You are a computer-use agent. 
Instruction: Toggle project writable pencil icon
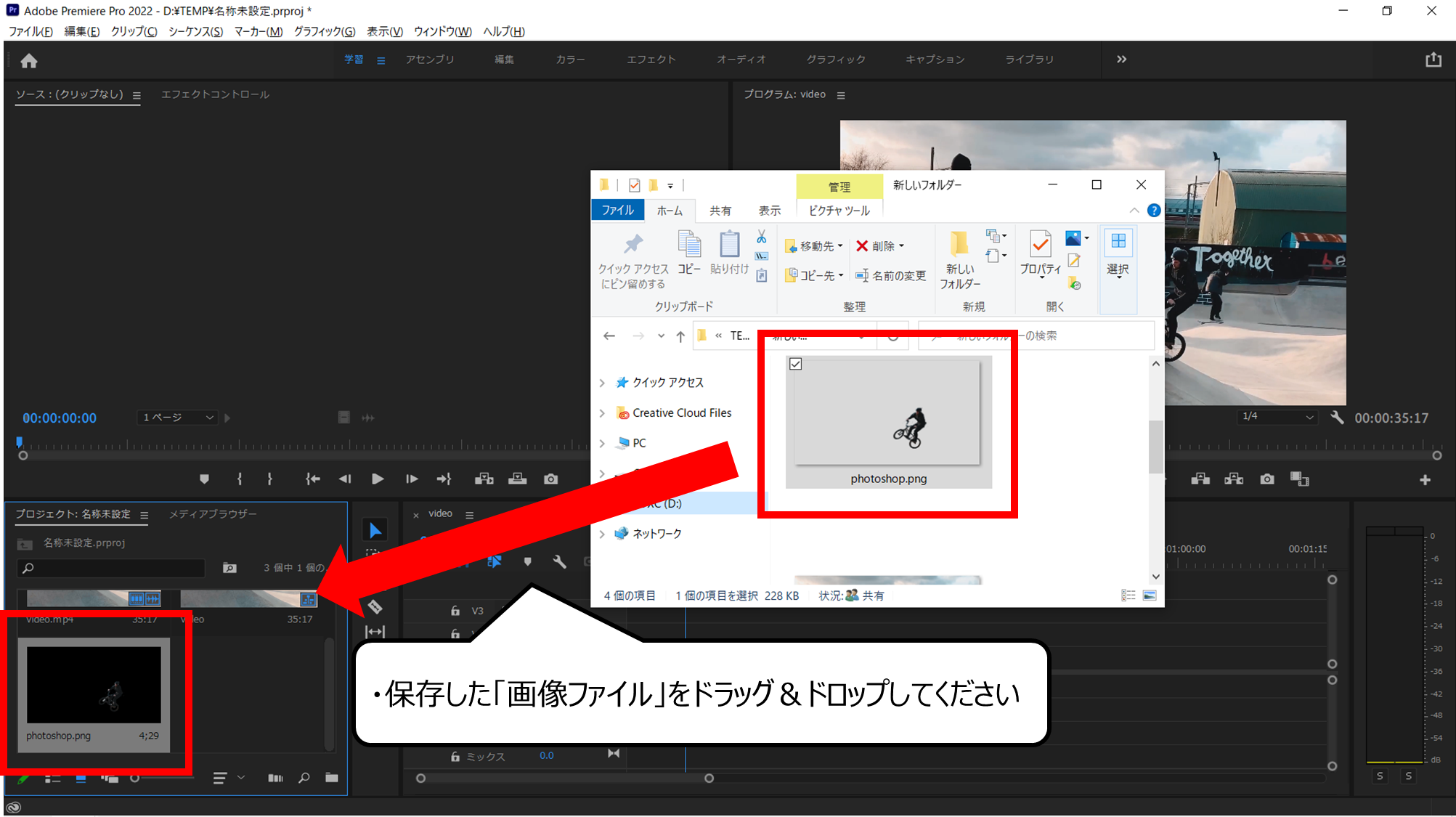tap(23, 779)
